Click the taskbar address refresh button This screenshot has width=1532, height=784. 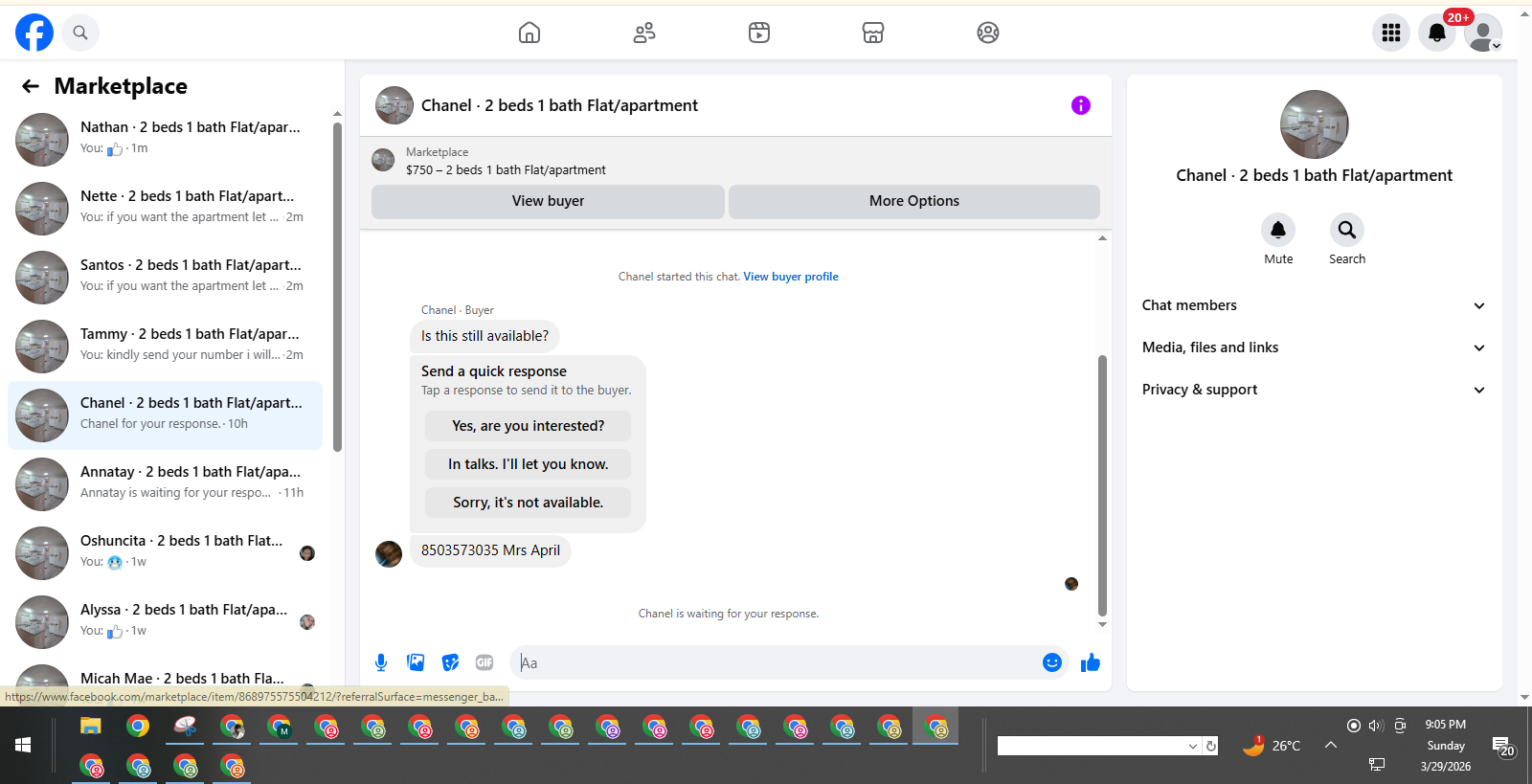(1211, 746)
